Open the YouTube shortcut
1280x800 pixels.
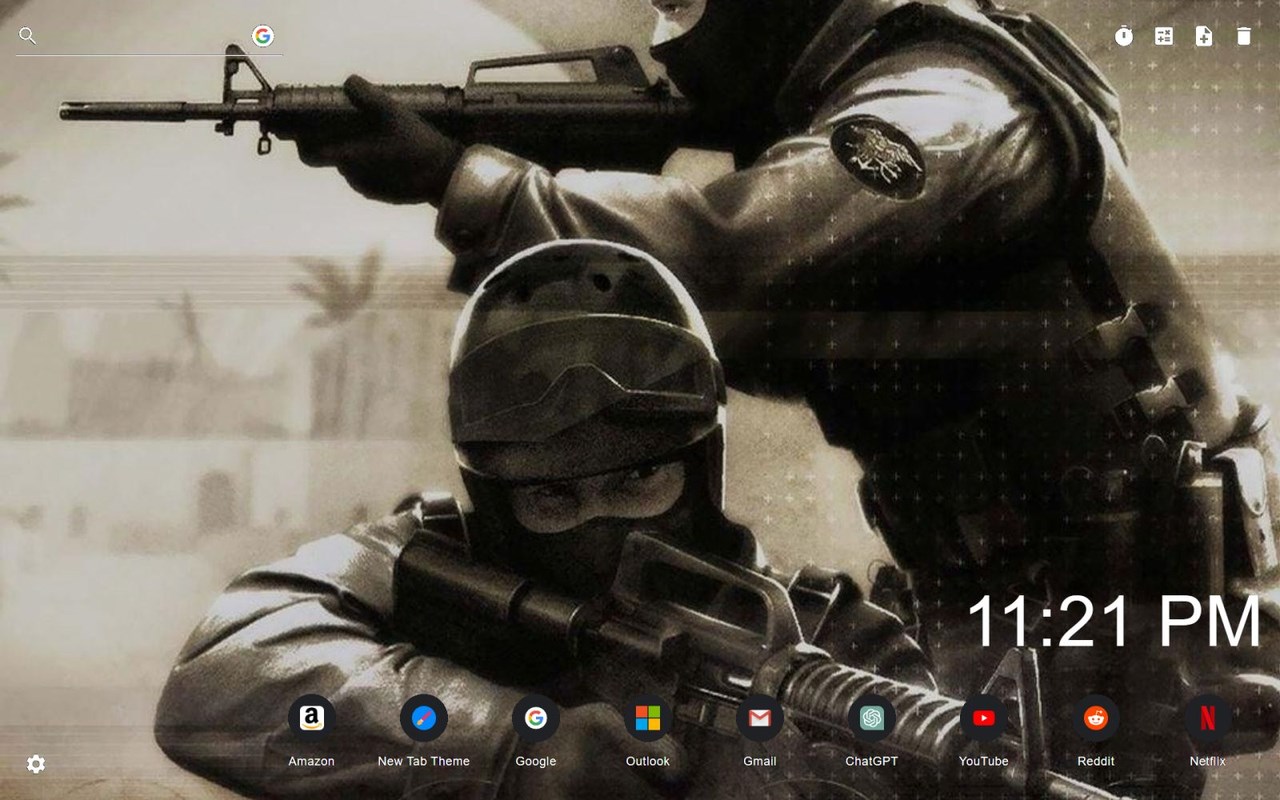984,718
